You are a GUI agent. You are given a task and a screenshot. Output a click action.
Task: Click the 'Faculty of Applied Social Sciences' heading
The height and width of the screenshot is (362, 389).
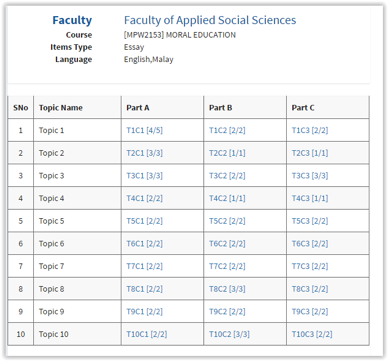pyautogui.click(x=210, y=20)
